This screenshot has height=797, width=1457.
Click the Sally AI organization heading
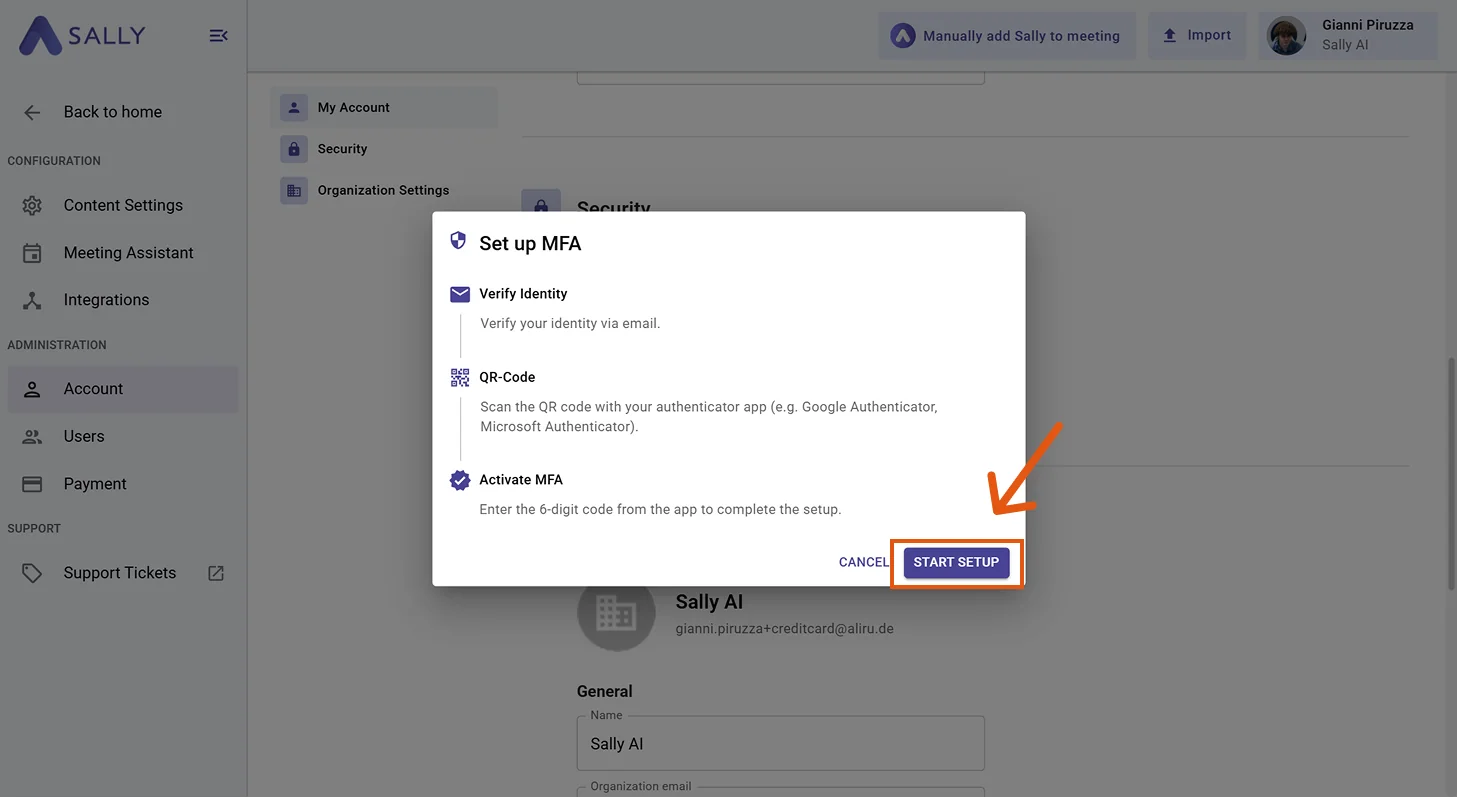pos(709,602)
